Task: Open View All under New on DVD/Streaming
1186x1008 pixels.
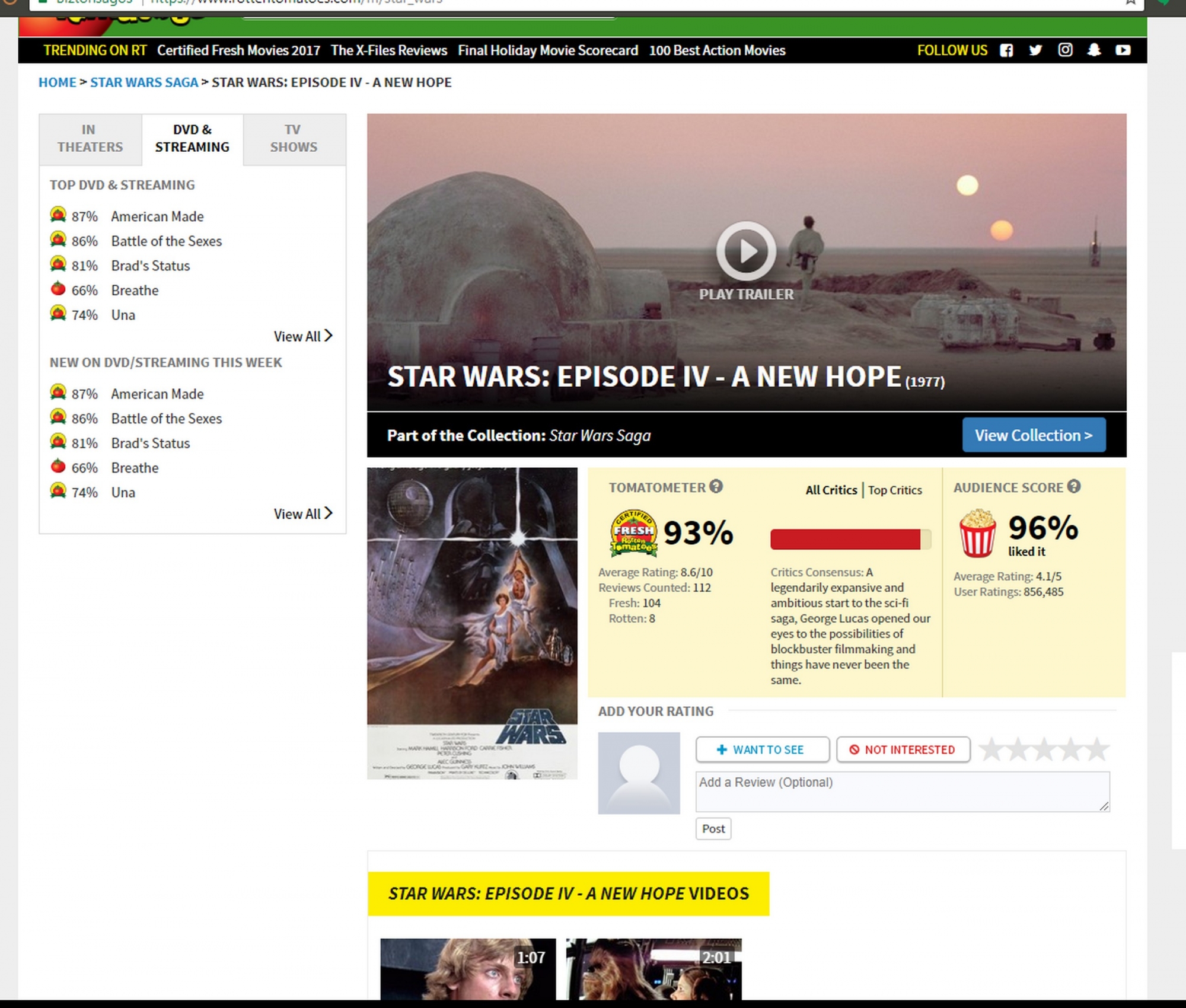Action: point(303,514)
